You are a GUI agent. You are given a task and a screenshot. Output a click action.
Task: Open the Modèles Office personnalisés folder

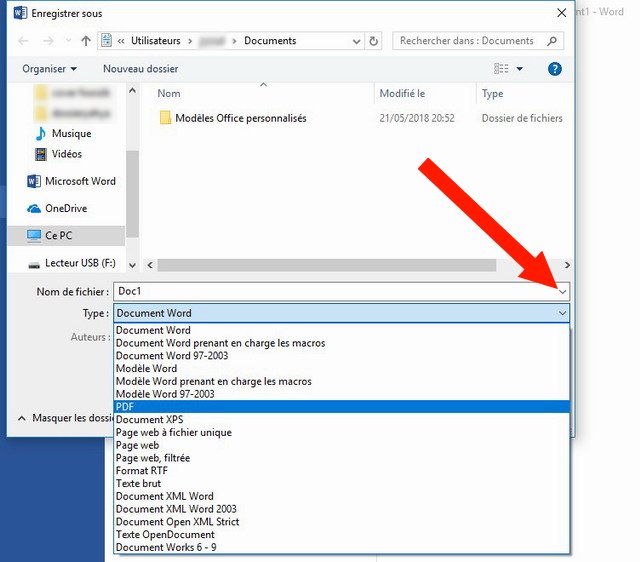[x=240, y=118]
